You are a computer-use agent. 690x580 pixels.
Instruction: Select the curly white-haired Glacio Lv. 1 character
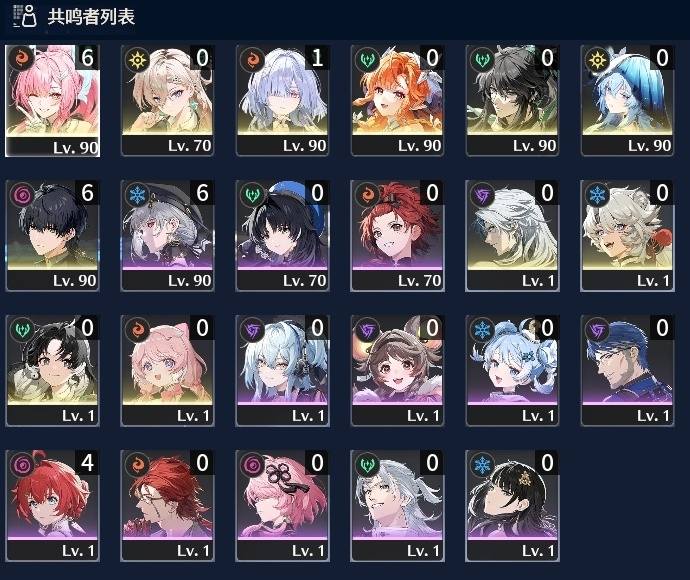pos(627,235)
